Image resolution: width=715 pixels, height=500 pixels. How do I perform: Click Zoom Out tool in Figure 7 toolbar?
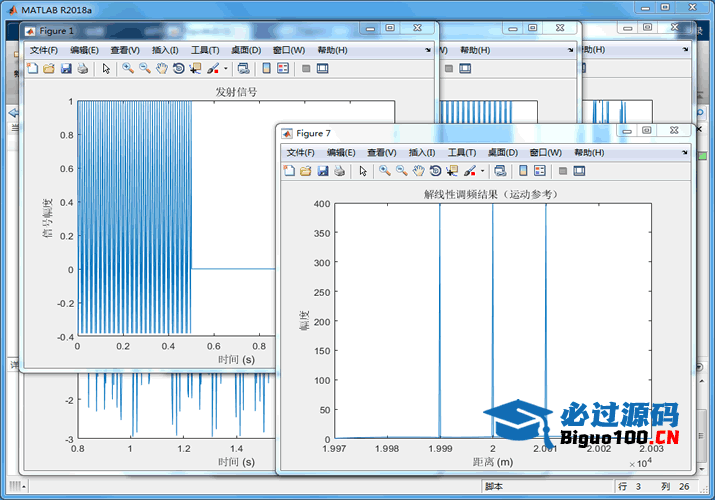click(401, 171)
